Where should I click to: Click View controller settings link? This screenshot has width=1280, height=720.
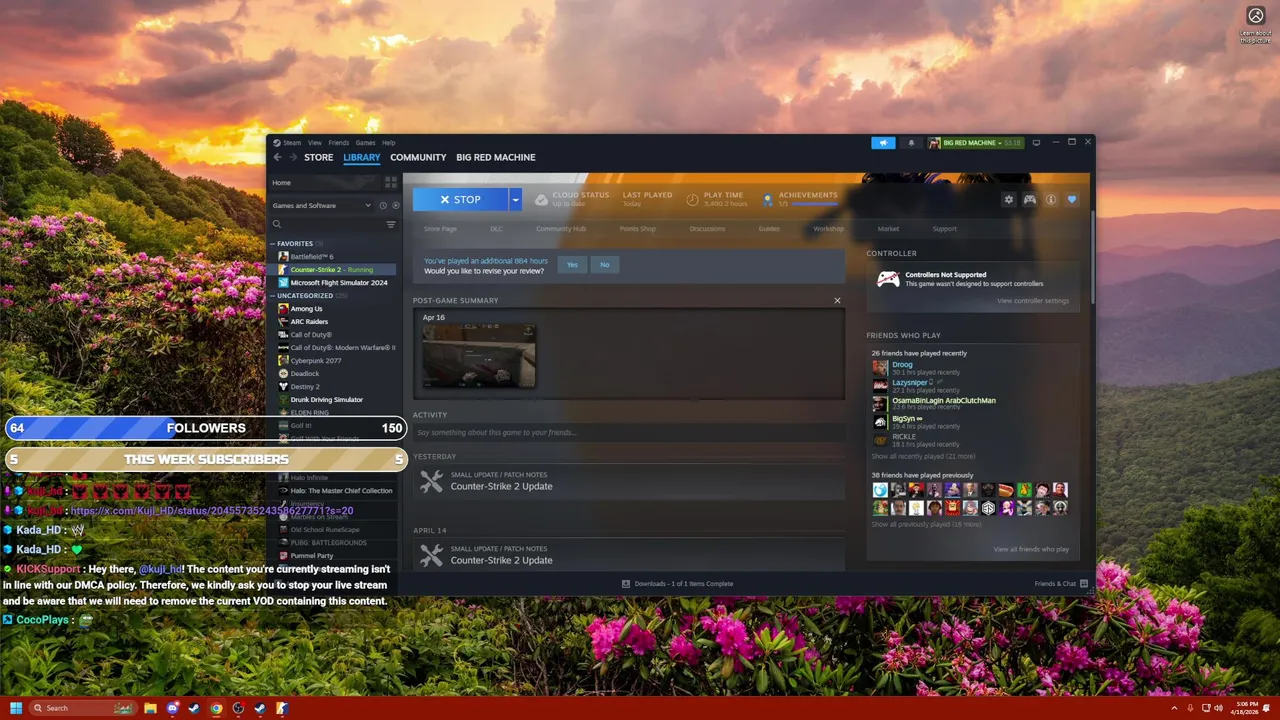coord(1033,301)
